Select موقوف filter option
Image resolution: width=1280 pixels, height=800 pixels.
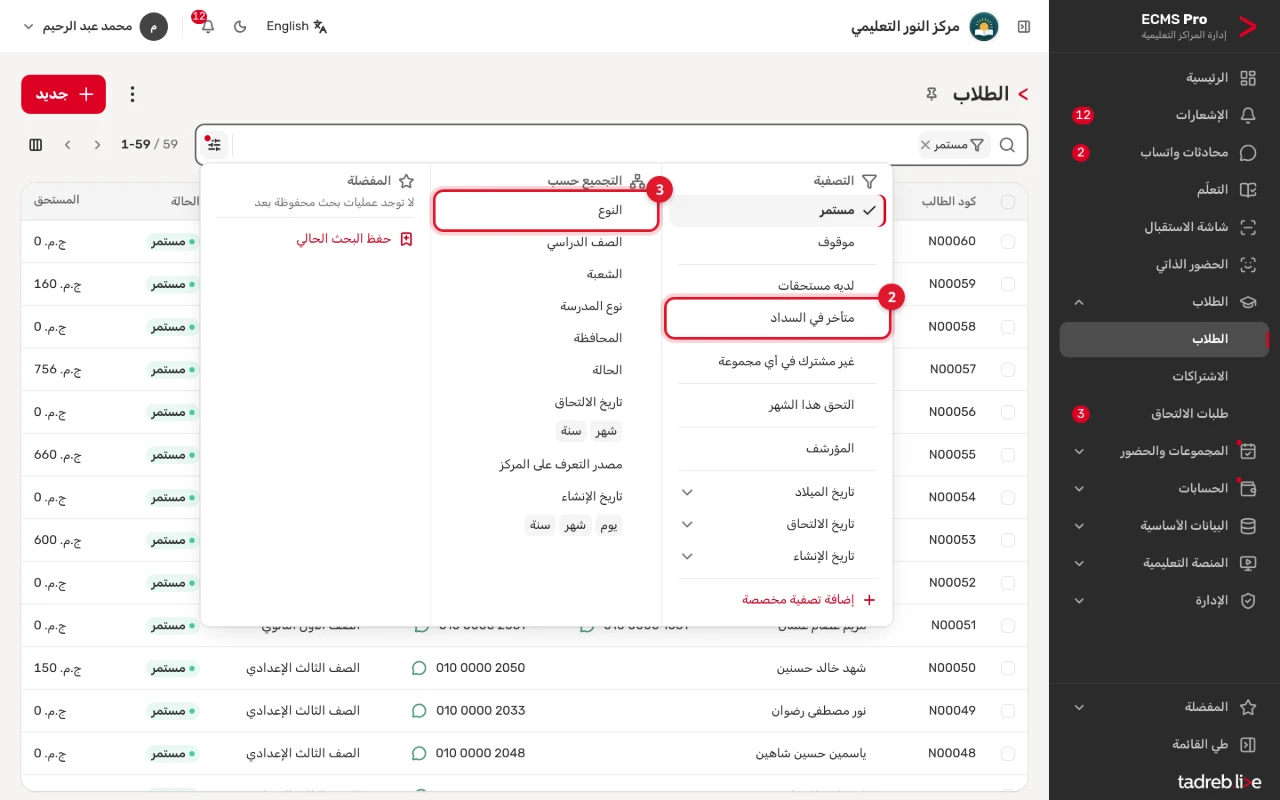pyautogui.click(x=778, y=242)
